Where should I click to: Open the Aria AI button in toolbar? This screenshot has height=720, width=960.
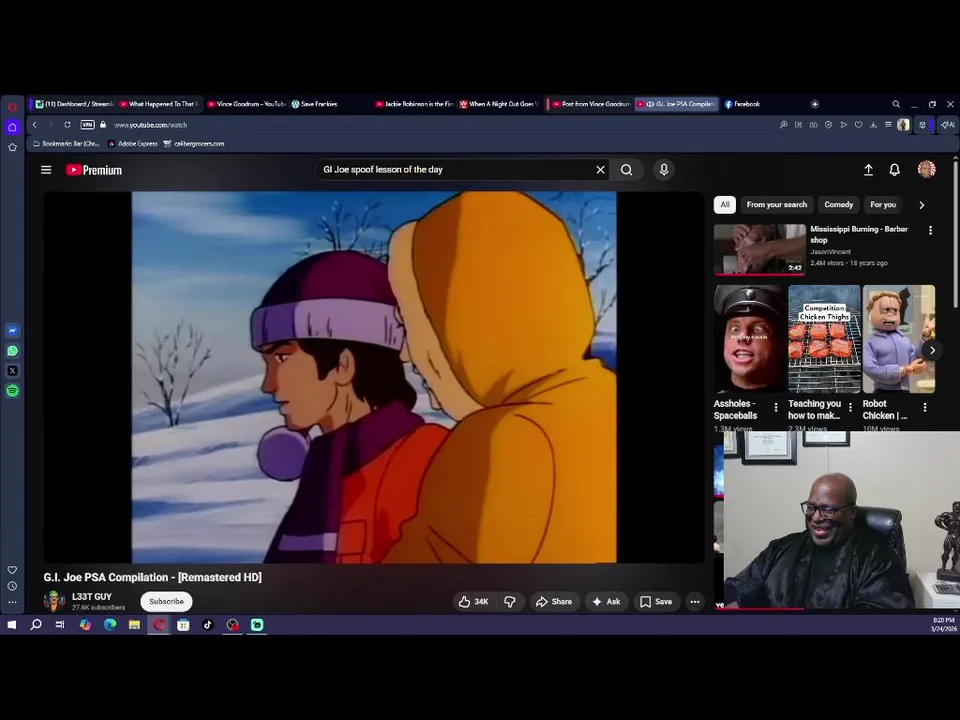click(948, 125)
